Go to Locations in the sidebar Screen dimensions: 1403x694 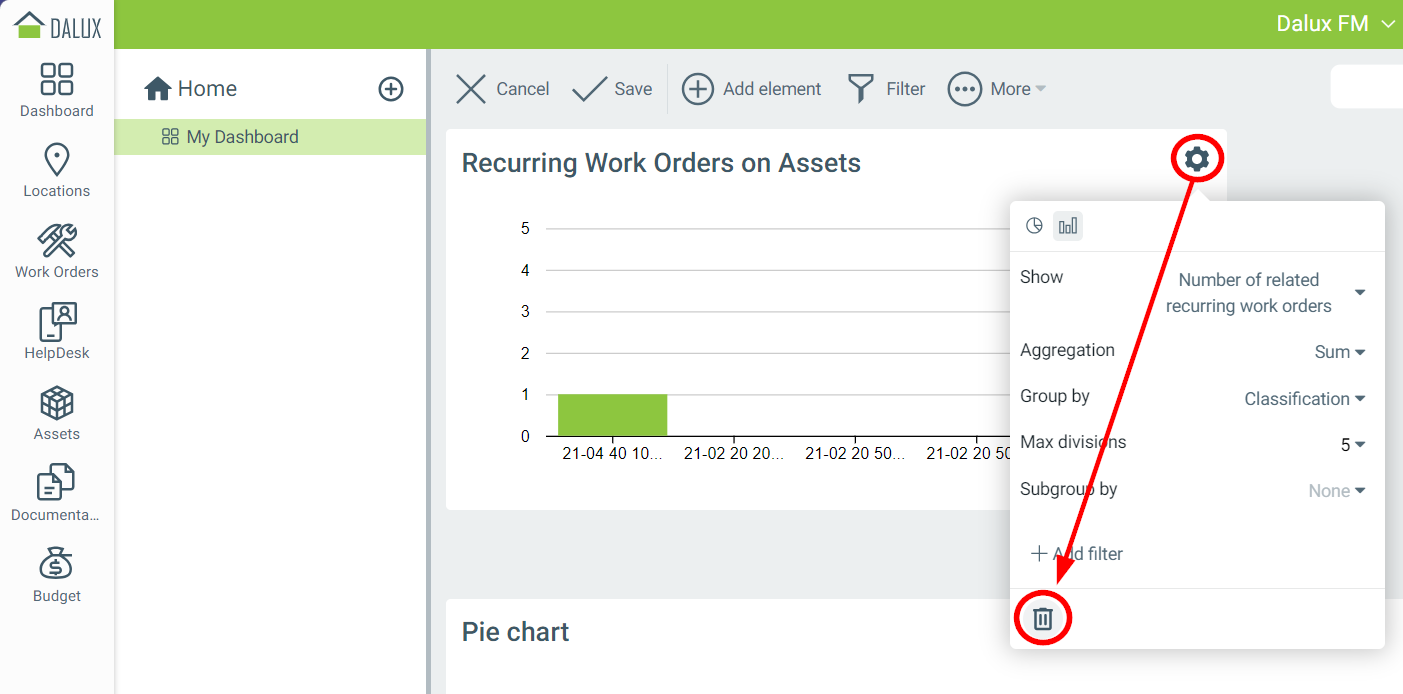click(x=57, y=170)
